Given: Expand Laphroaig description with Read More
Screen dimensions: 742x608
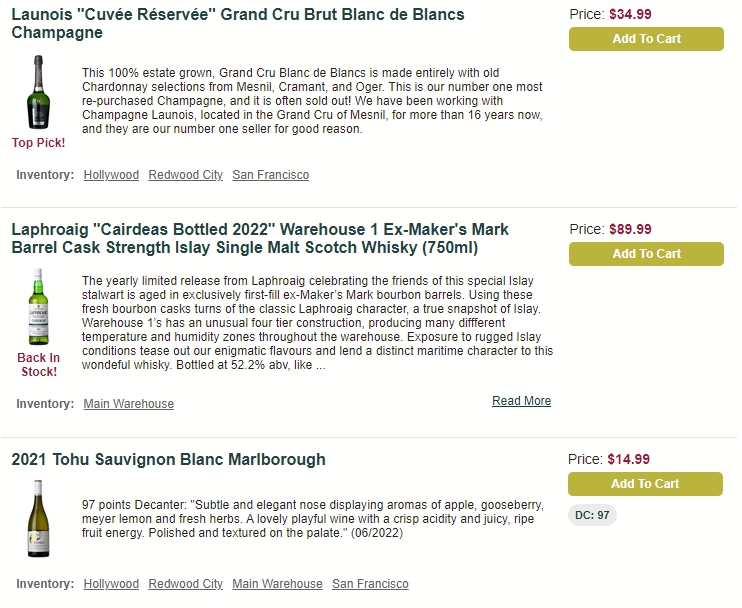Looking at the screenshot, I should (521, 401).
